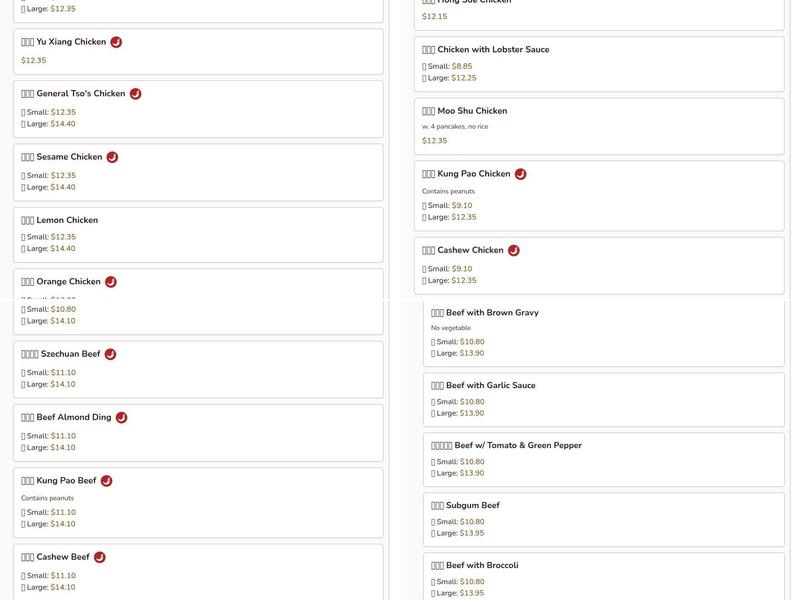
Task: Choose Small $9.10 price for Cashew Chicken
Action: tap(447, 269)
